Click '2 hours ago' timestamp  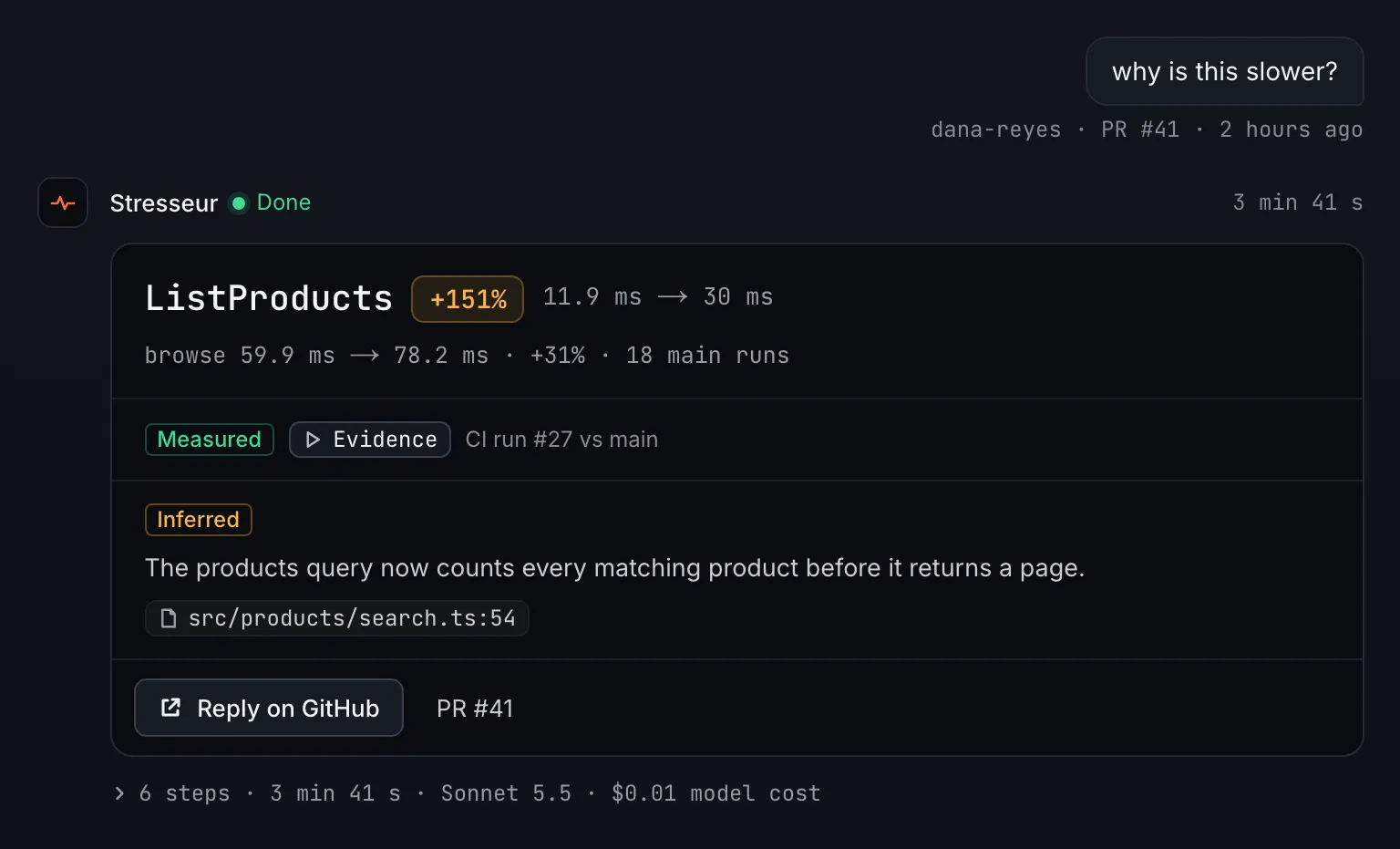point(1292,129)
